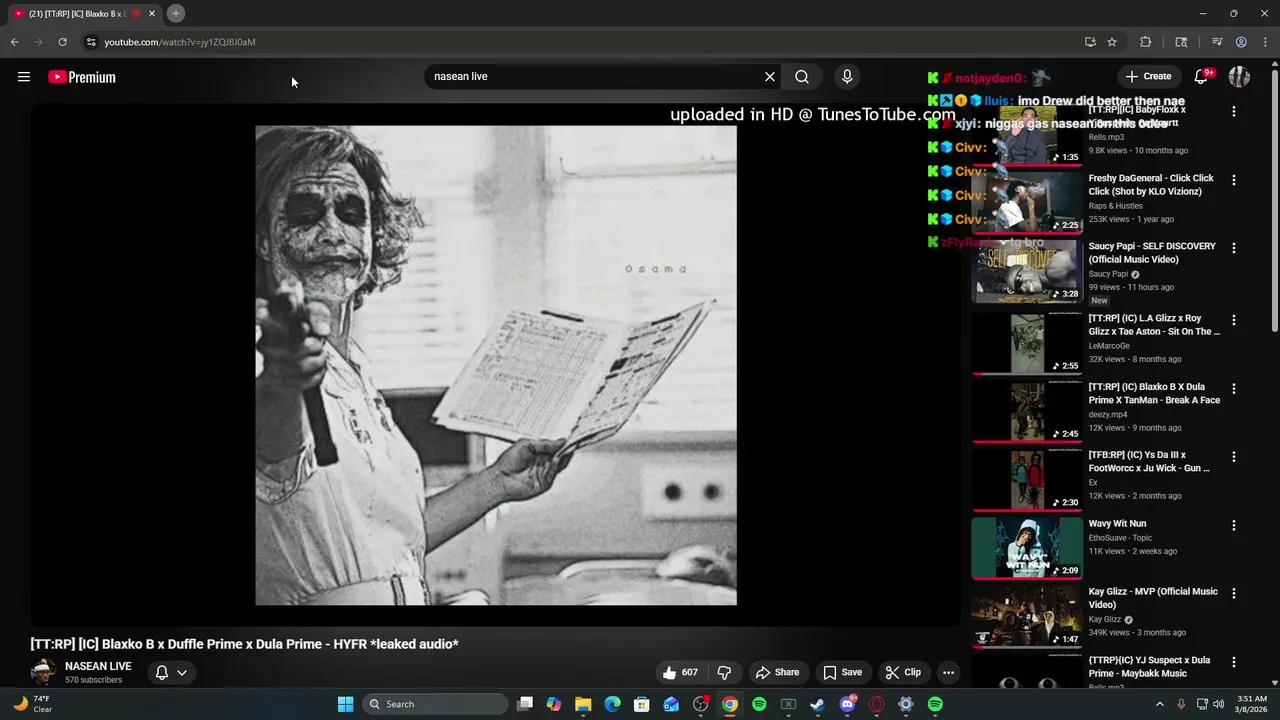This screenshot has height=720, width=1280.
Task: Click the taskbar Search box
Action: click(x=435, y=704)
